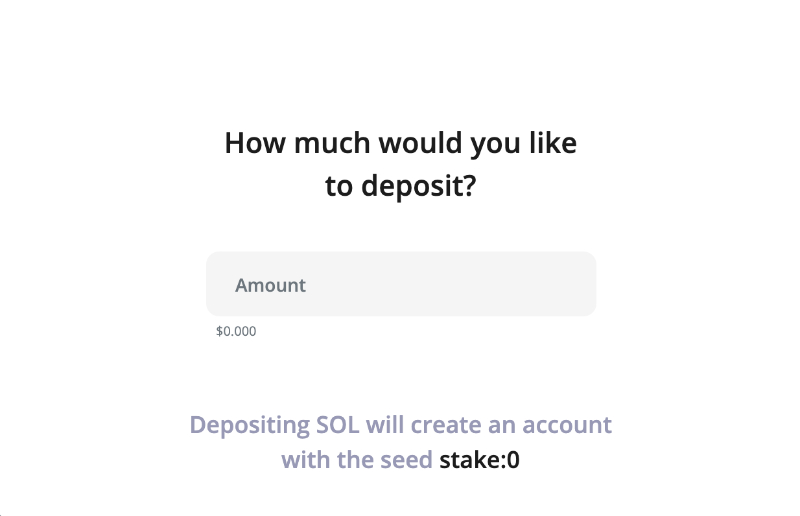Click the $0.000 dollar value label
Screen dimensions: 800x516
(x=236, y=331)
